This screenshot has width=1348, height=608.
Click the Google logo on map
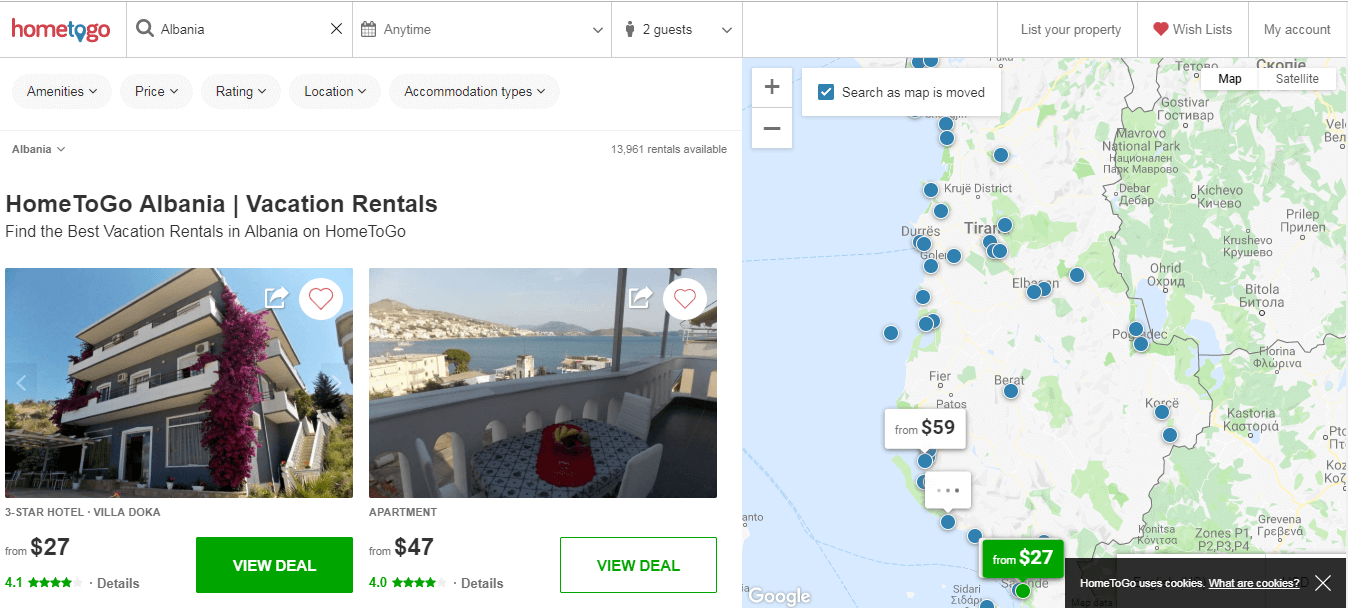point(779,596)
